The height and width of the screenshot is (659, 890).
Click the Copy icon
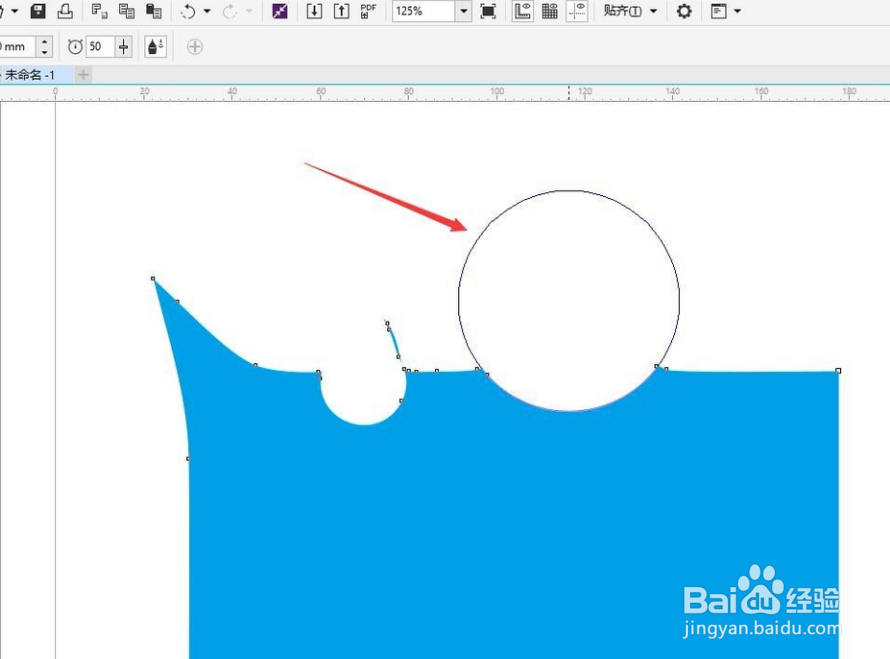127,11
